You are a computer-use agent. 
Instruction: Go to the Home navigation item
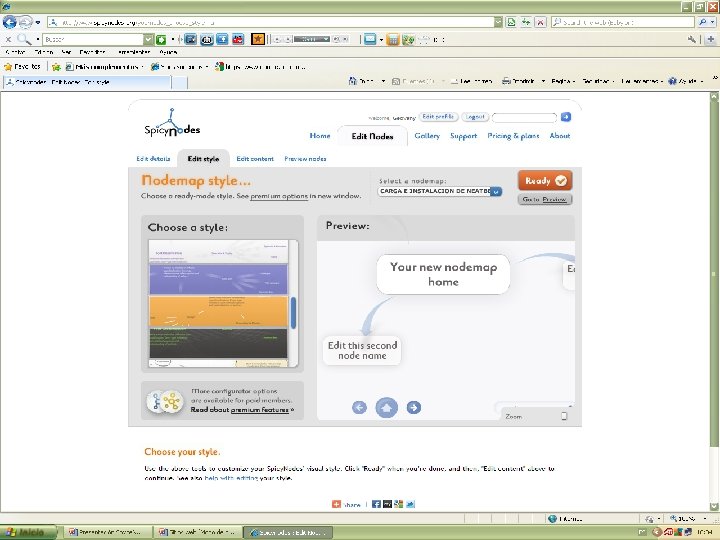click(320, 136)
